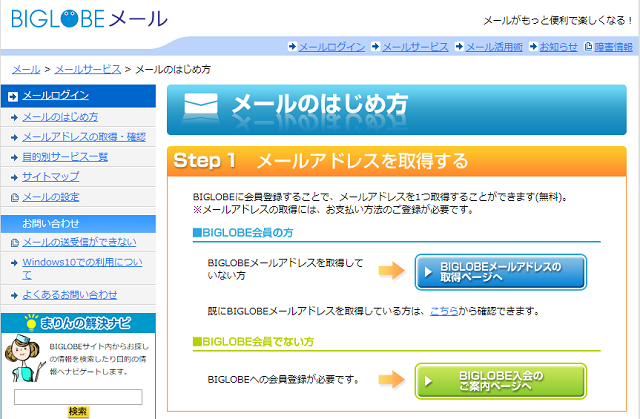This screenshot has height=419, width=640.
Task: Click page icon beside メールの送受信ができない
Action: (x=15, y=243)
